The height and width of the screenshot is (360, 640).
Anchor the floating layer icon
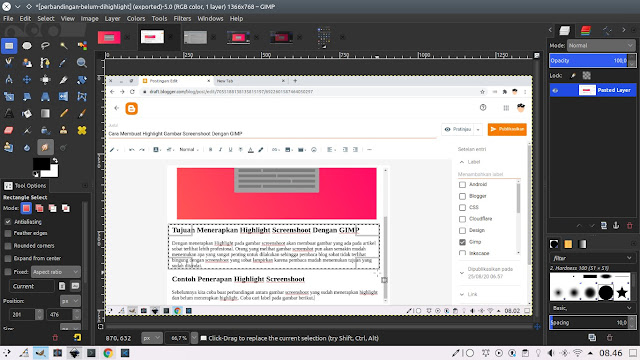pyautogui.click(x=616, y=225)
